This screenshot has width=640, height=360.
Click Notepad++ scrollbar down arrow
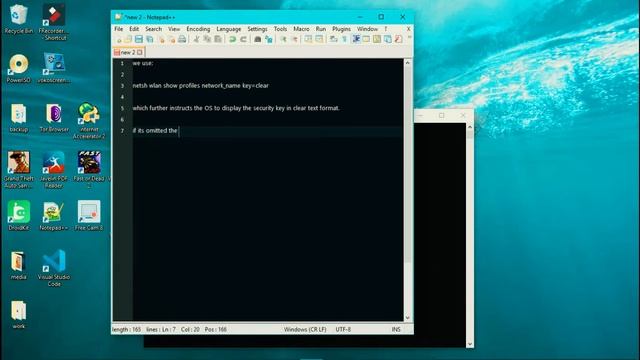pyautogui.click(x=407, y=318)
